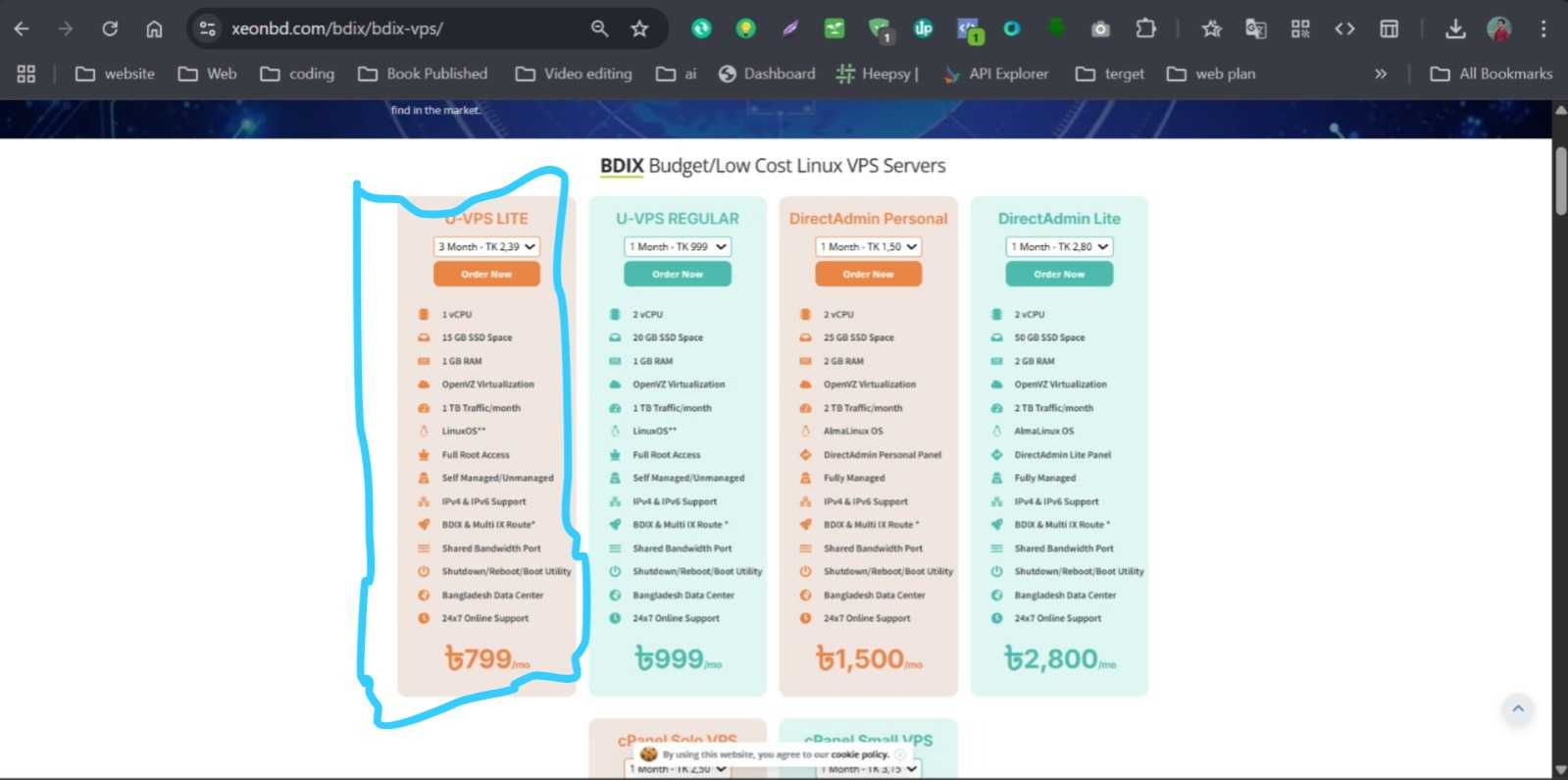
Task: Bookmark this page with star icon
Action: click(x=639, y=28)
